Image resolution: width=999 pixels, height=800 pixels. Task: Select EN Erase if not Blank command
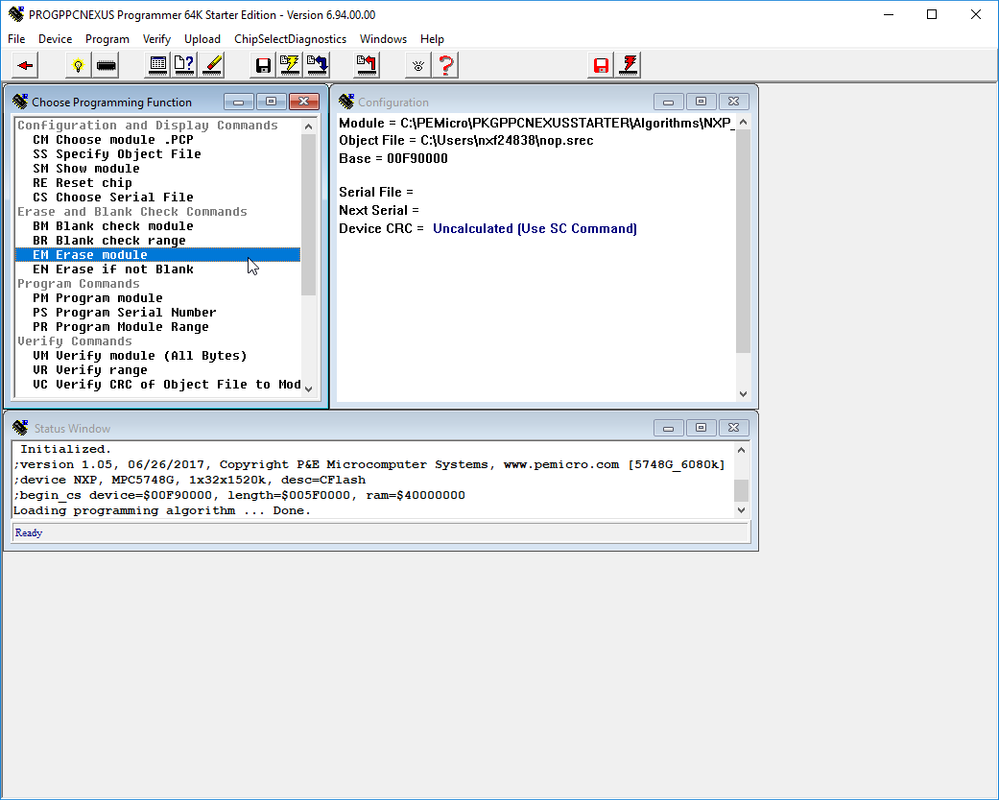[157, 269]
